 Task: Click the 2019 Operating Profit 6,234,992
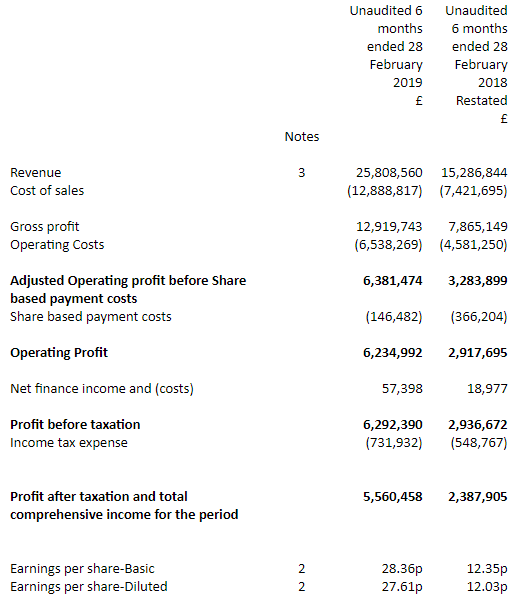tap(392, 353)
